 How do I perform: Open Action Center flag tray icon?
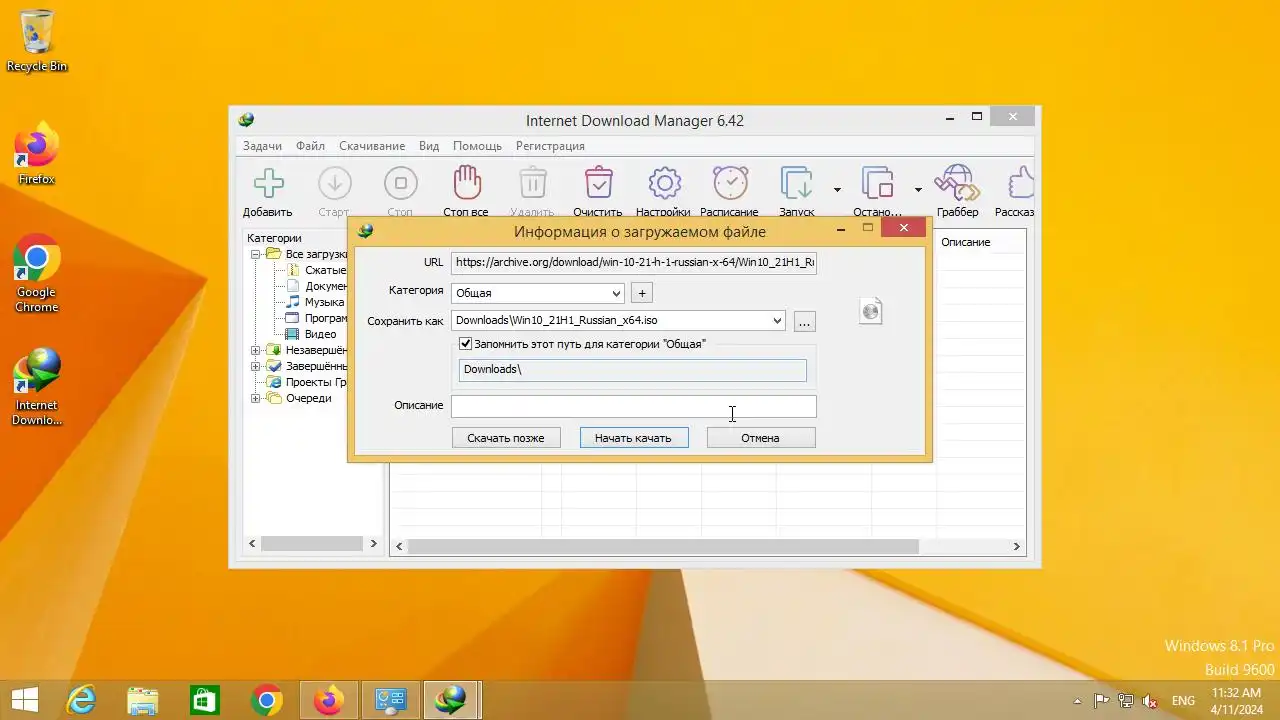1102,701
